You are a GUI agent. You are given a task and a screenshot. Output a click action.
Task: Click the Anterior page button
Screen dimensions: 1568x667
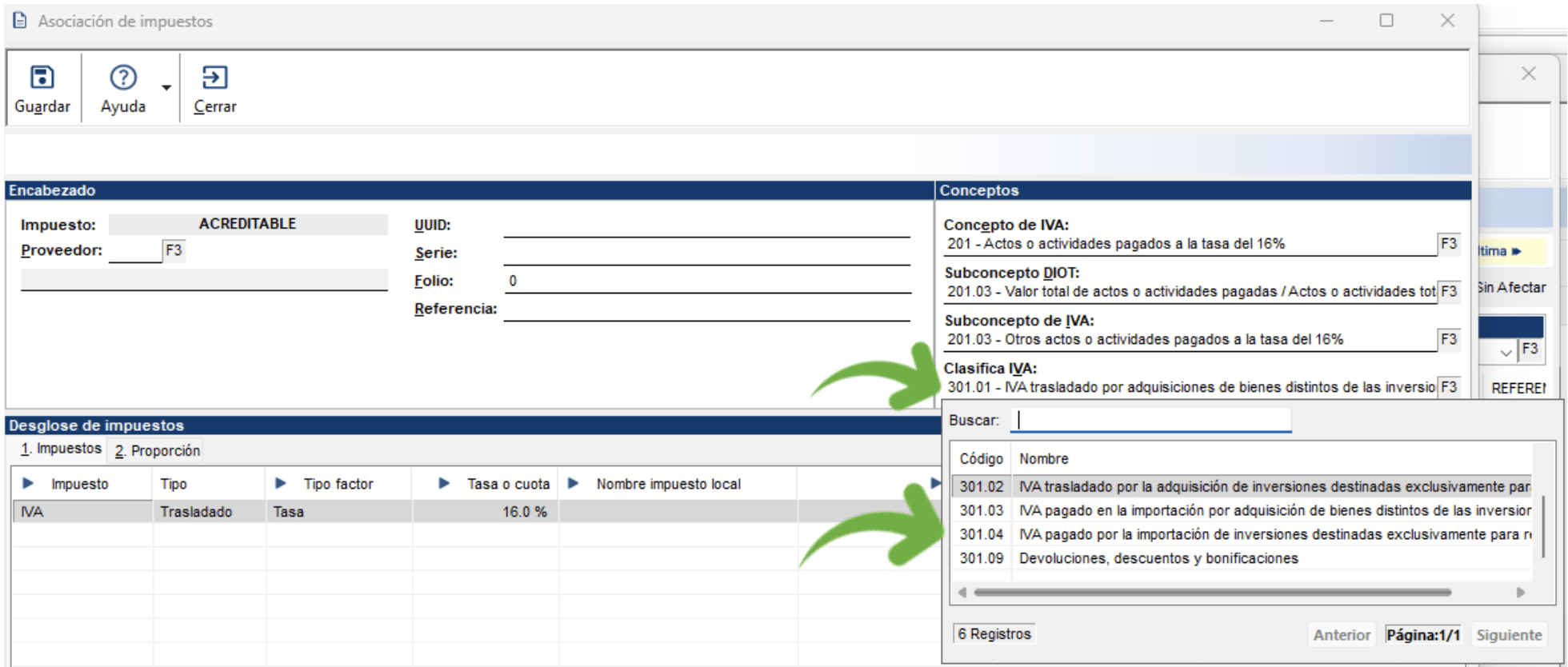1341,635
